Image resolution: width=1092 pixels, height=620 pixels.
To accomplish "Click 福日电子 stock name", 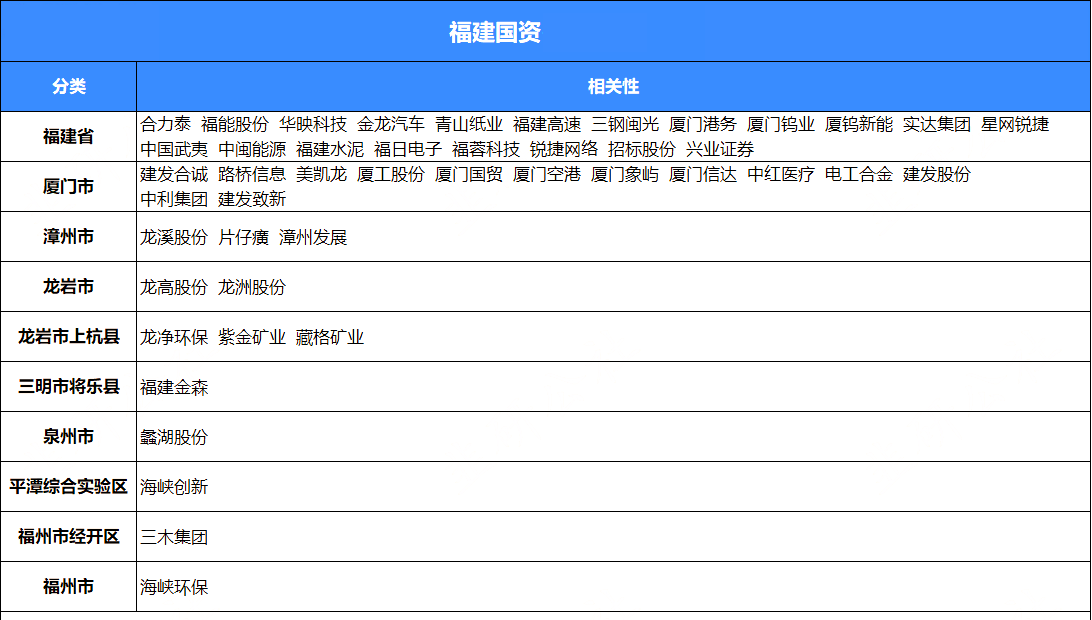I will (408, 149).
